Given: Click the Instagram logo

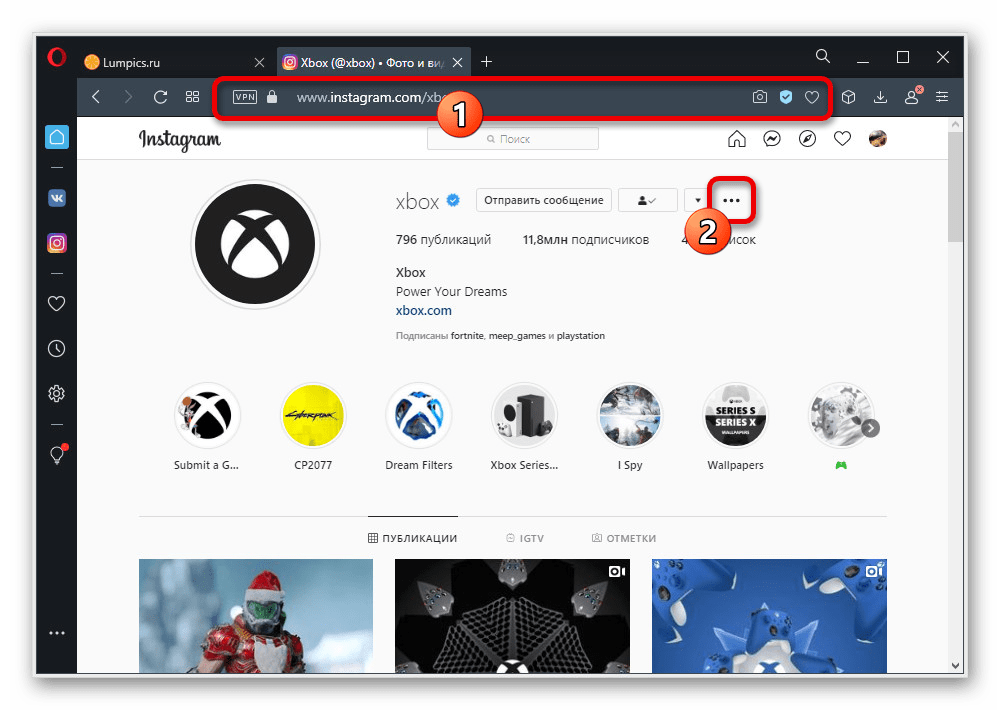Looking at the screenshot, I should [180, 140].
